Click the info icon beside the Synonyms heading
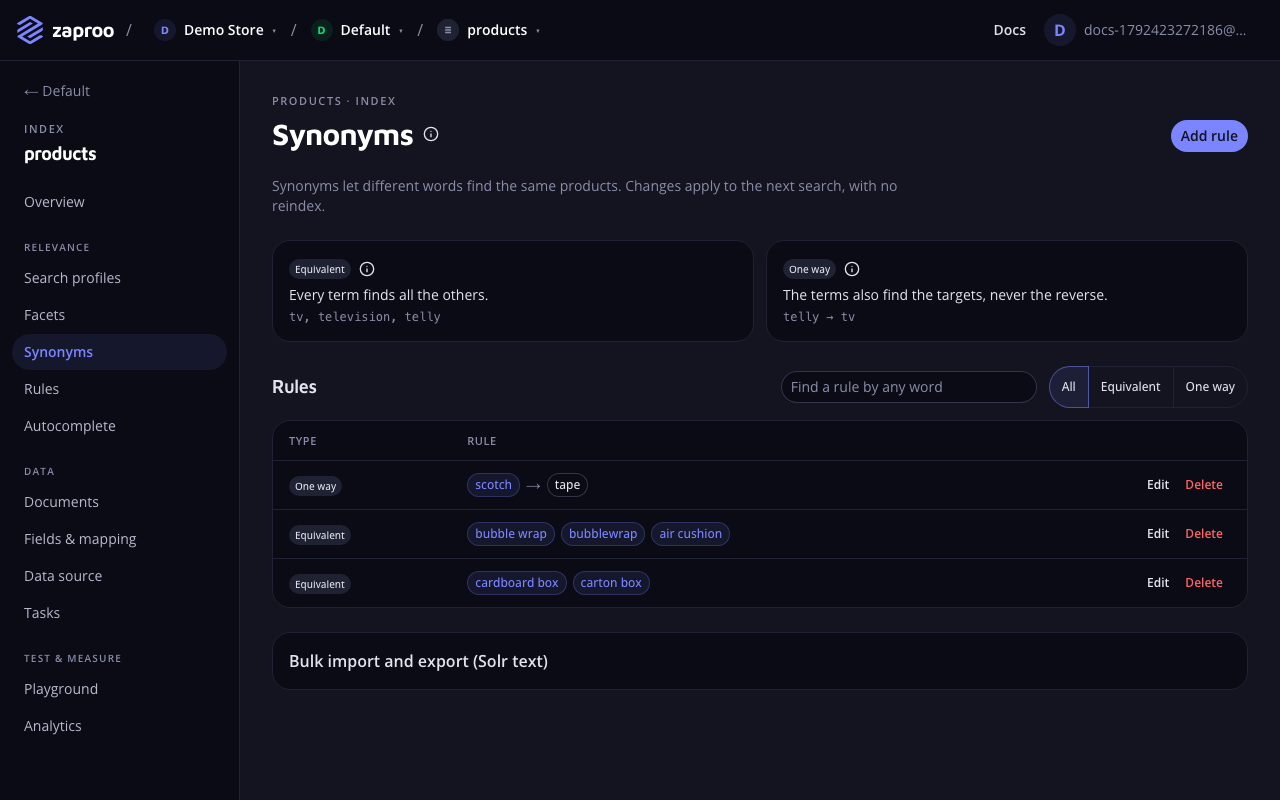The height and width of the screenshot is (800, 1280). [x=431, y=134]
